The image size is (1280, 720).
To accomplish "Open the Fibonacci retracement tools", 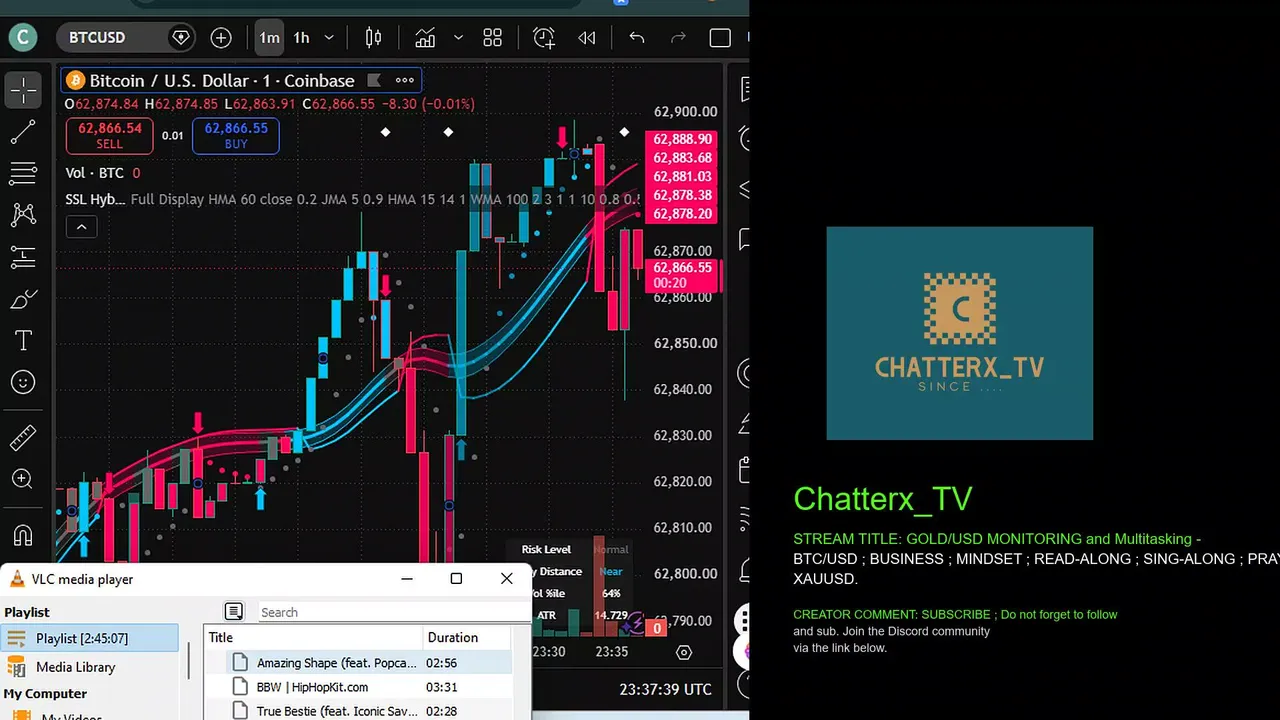I will tap(23, 173).
